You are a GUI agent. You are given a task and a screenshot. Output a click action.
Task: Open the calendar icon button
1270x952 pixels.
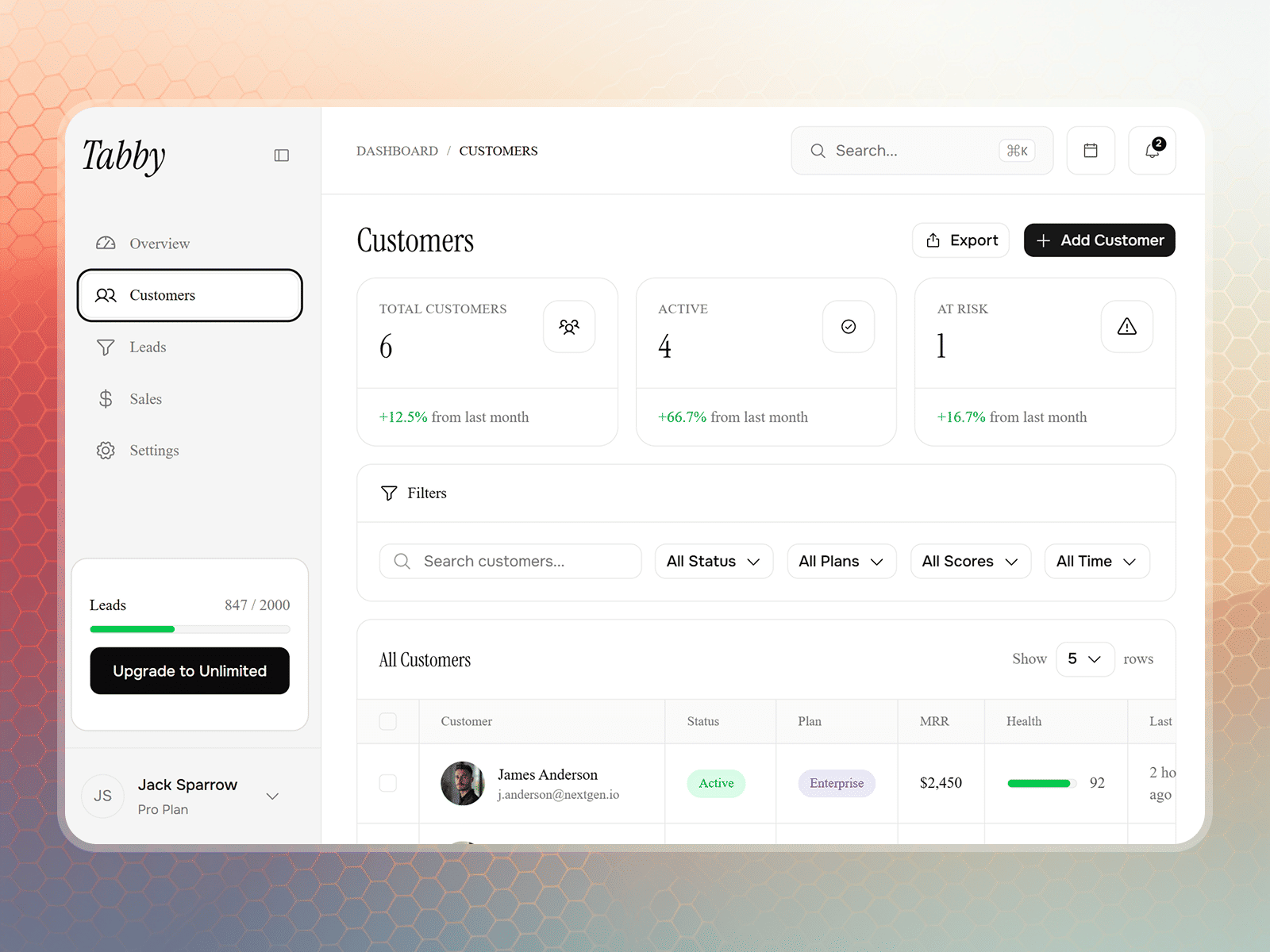coord(1091,151)
